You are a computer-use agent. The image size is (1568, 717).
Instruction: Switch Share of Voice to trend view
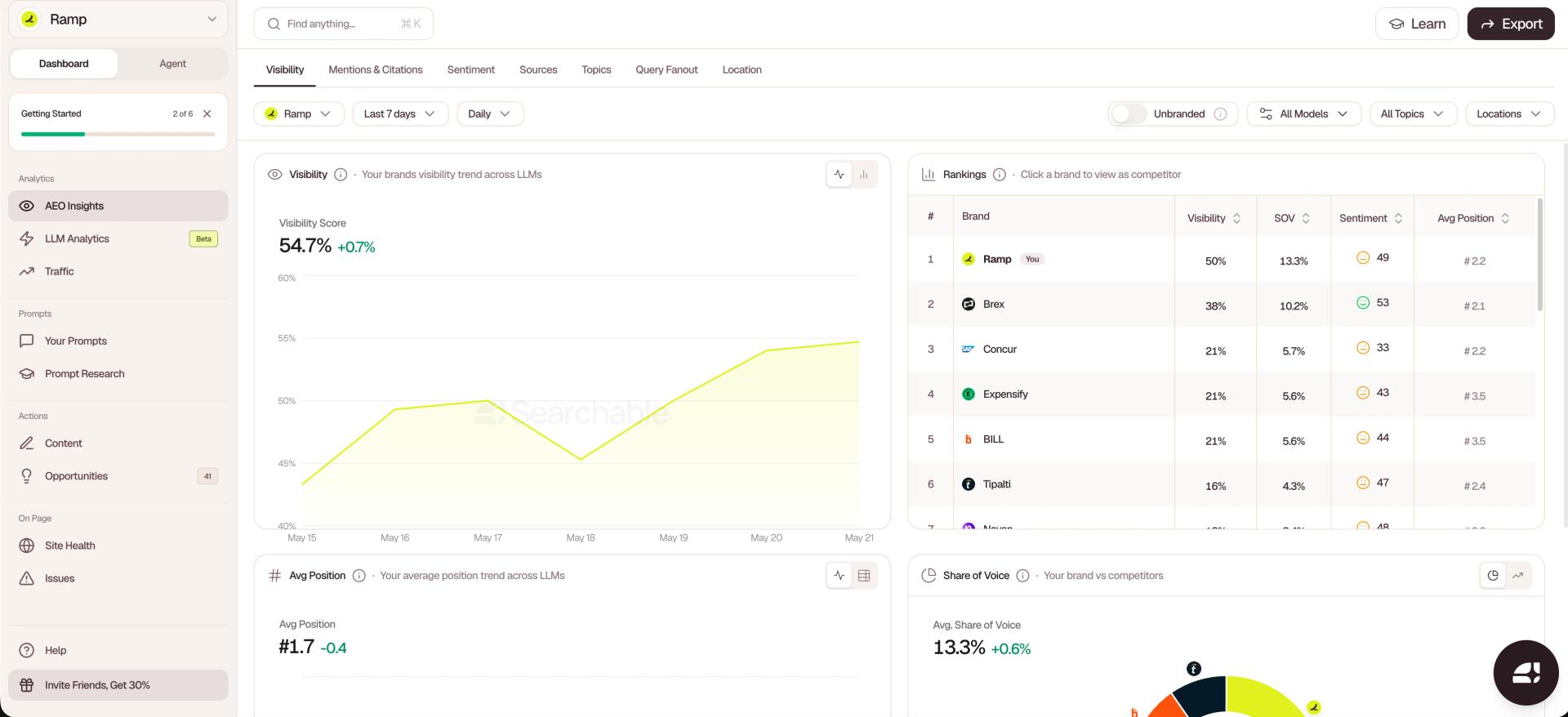[x=1518, y=576]
